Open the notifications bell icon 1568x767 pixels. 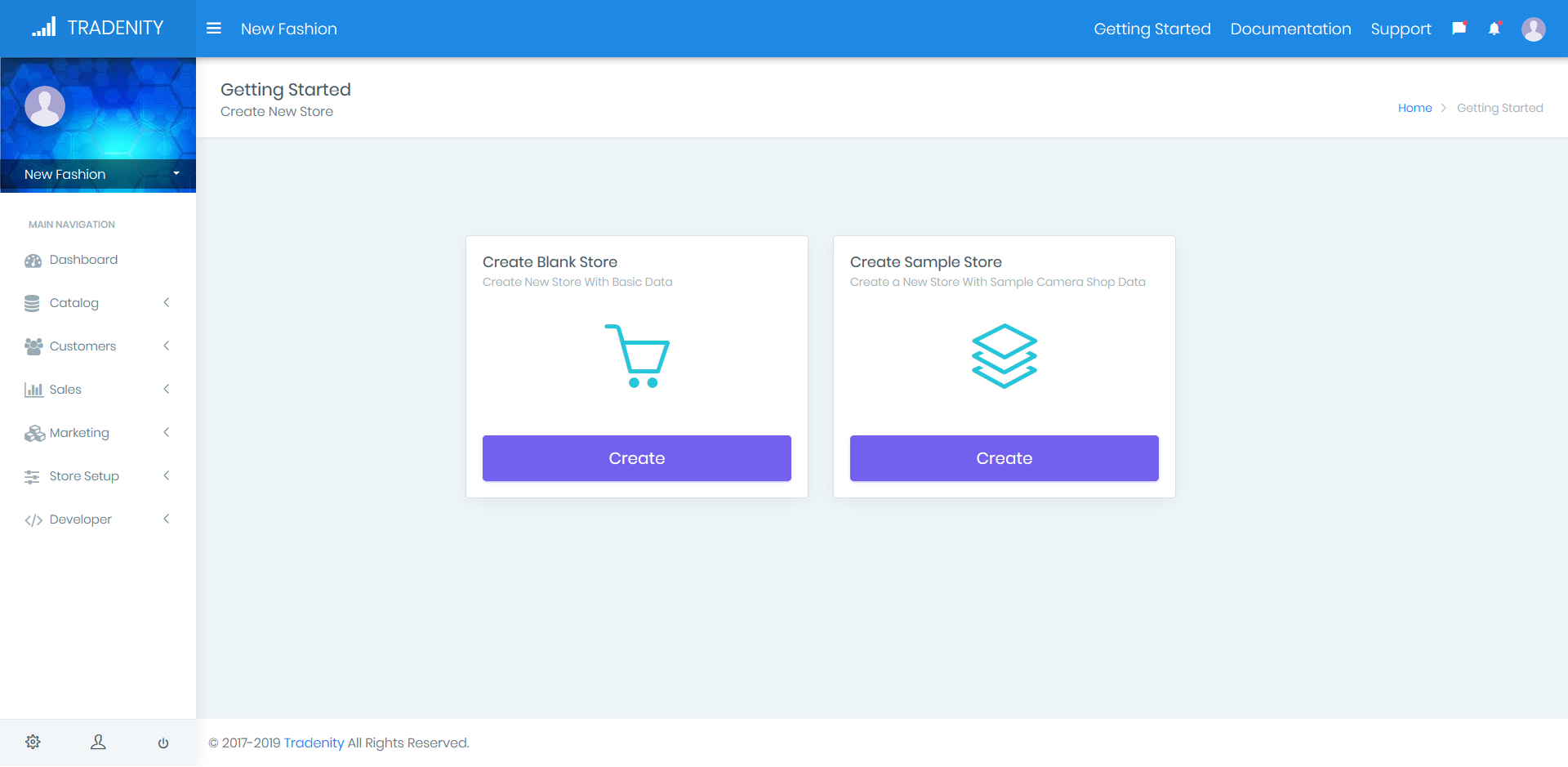coord(1494,29)
